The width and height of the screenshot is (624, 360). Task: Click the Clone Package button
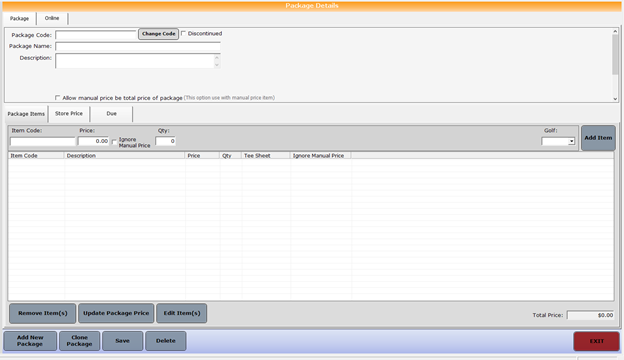click(79, 341)
